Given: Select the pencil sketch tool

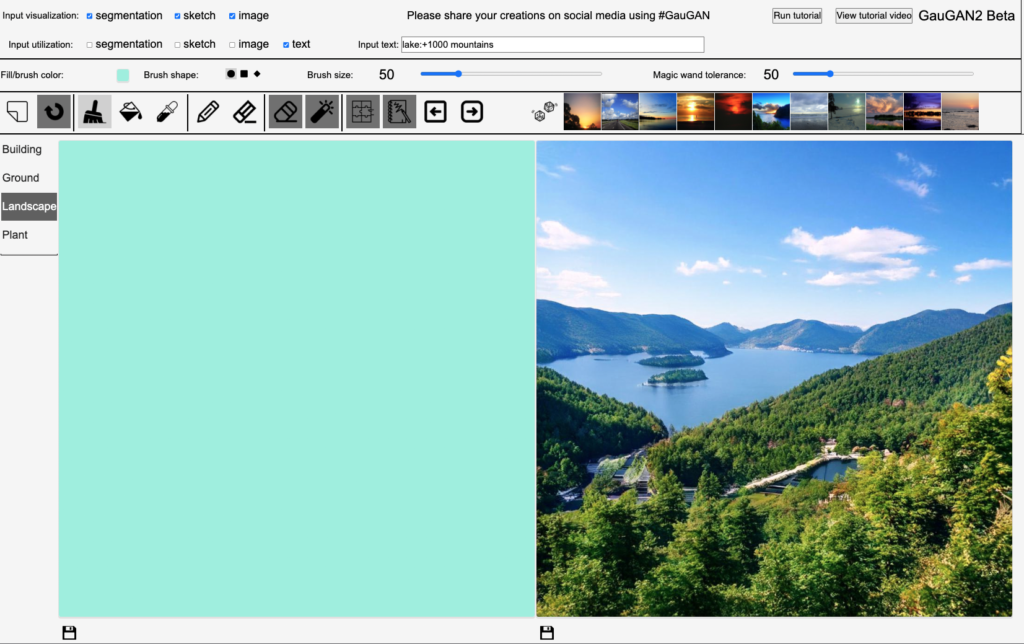Looking at the screenshot, I should click(x=208, y=112).
